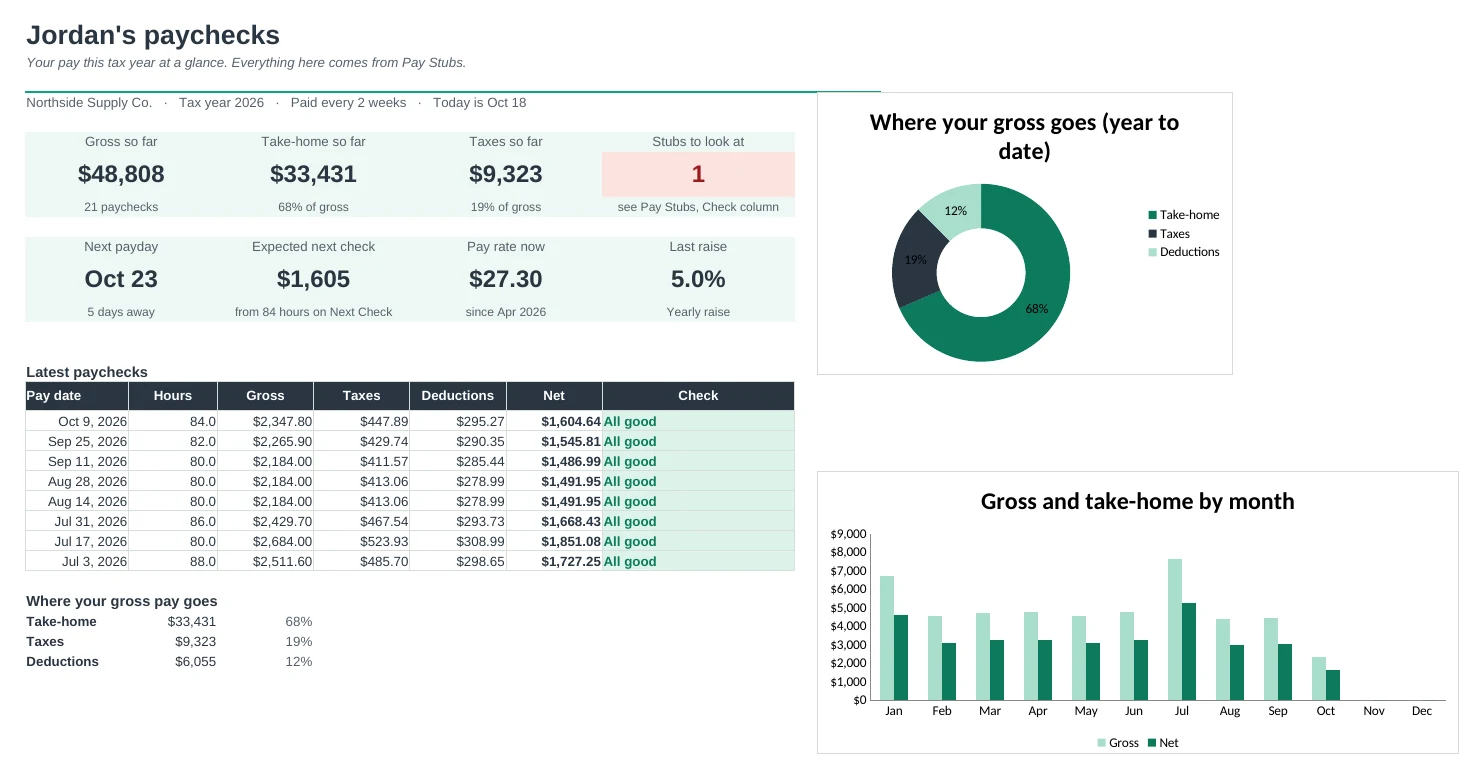1483x778 pixels.
Task: Select the "Check" column header
Action: point(698,396)
